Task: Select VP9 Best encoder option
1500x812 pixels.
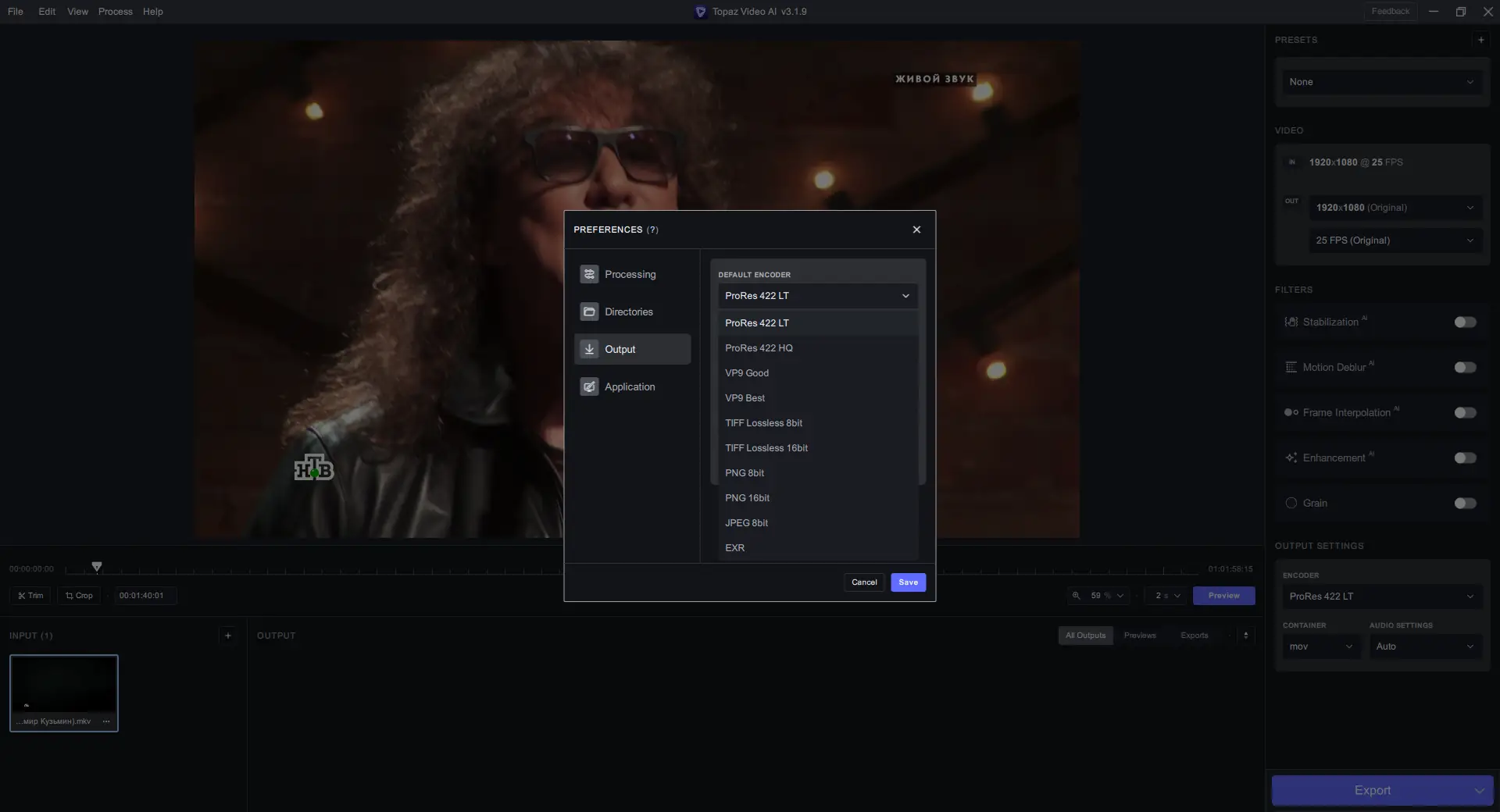Action: (818, 398)
